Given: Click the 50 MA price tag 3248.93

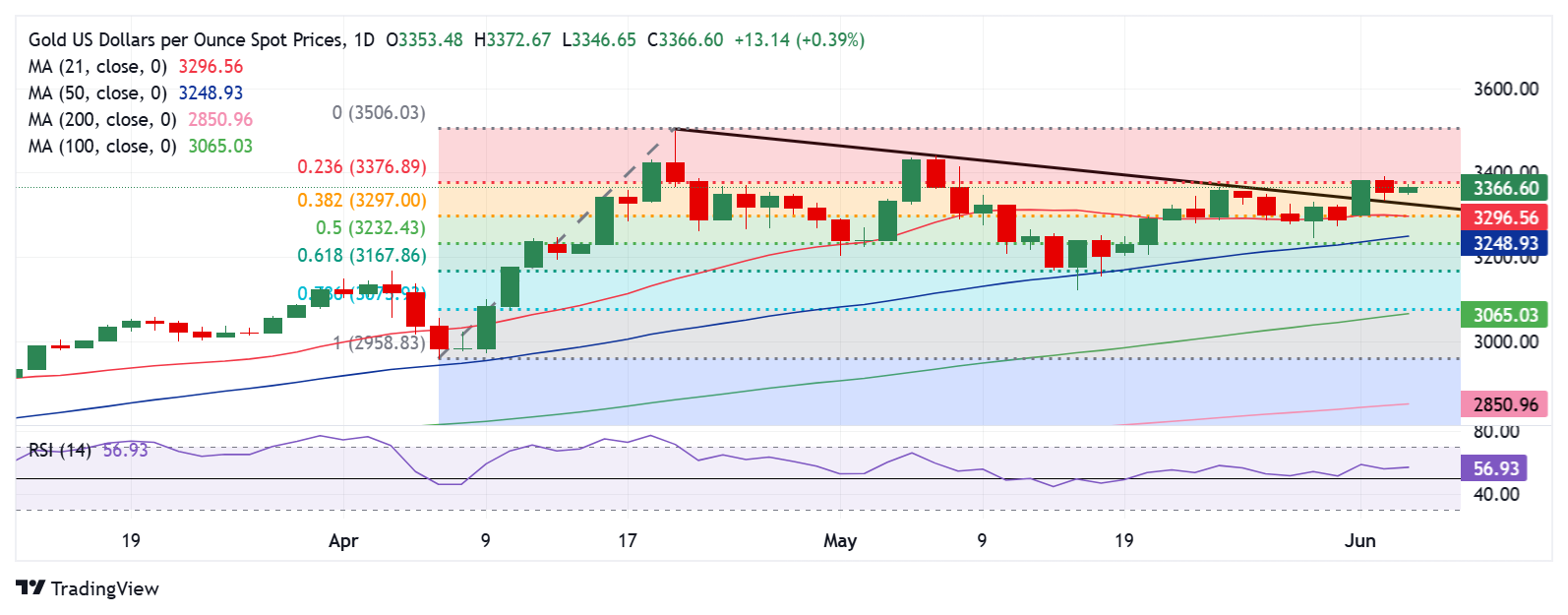Looking at the screenshot, I should (1504, 243).
